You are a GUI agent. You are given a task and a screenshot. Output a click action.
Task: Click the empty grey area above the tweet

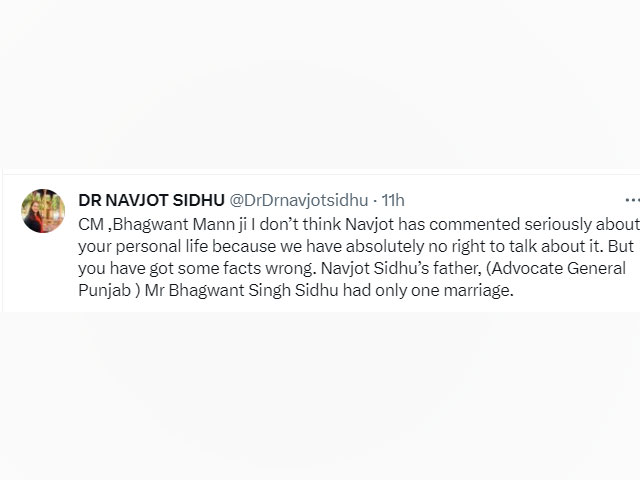(320, 84)
